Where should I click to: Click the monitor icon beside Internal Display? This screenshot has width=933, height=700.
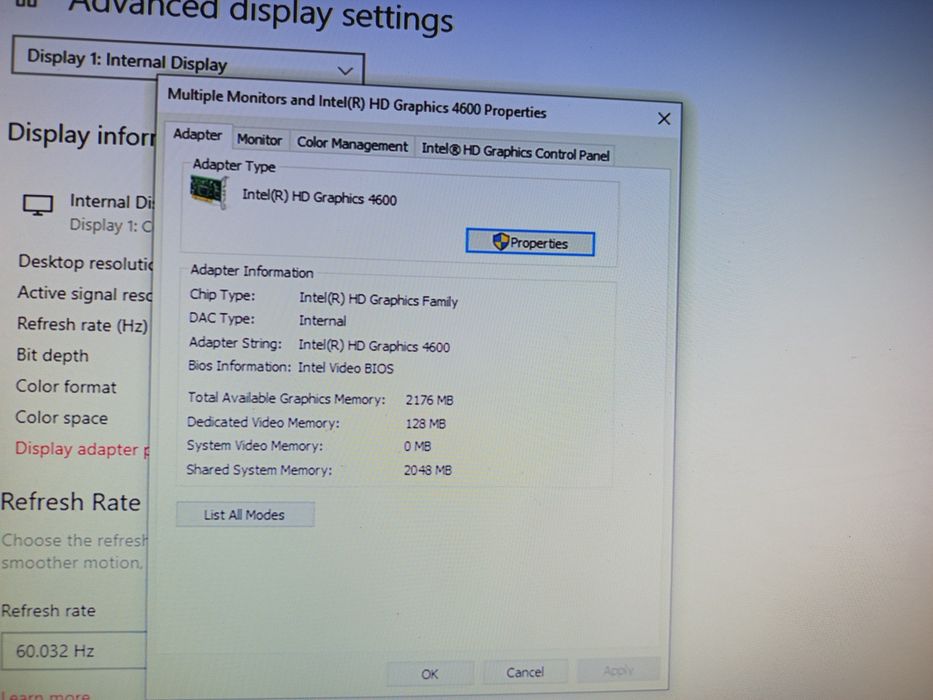tap(37, 205)
